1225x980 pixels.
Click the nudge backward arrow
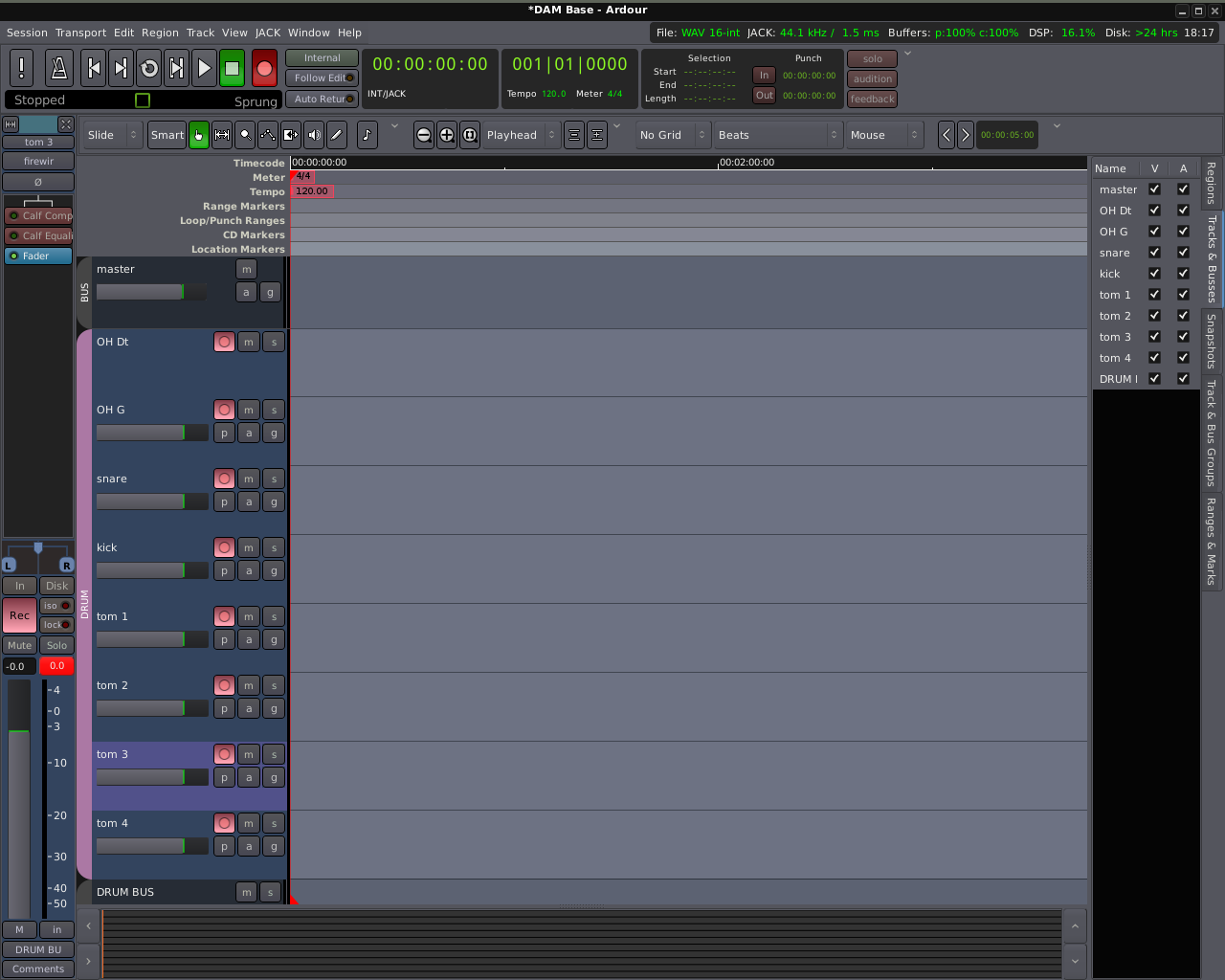coord(947,135)
